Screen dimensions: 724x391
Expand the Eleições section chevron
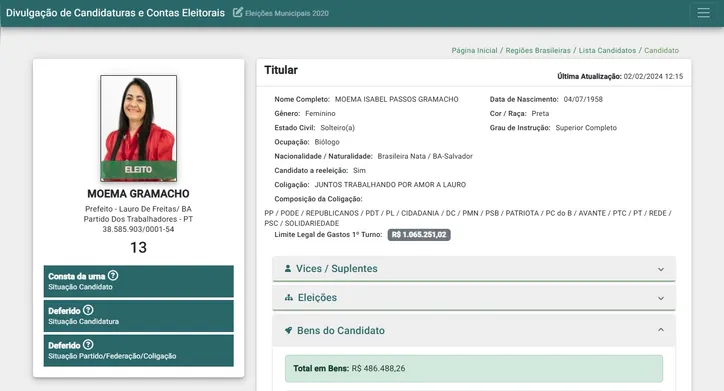661,298
